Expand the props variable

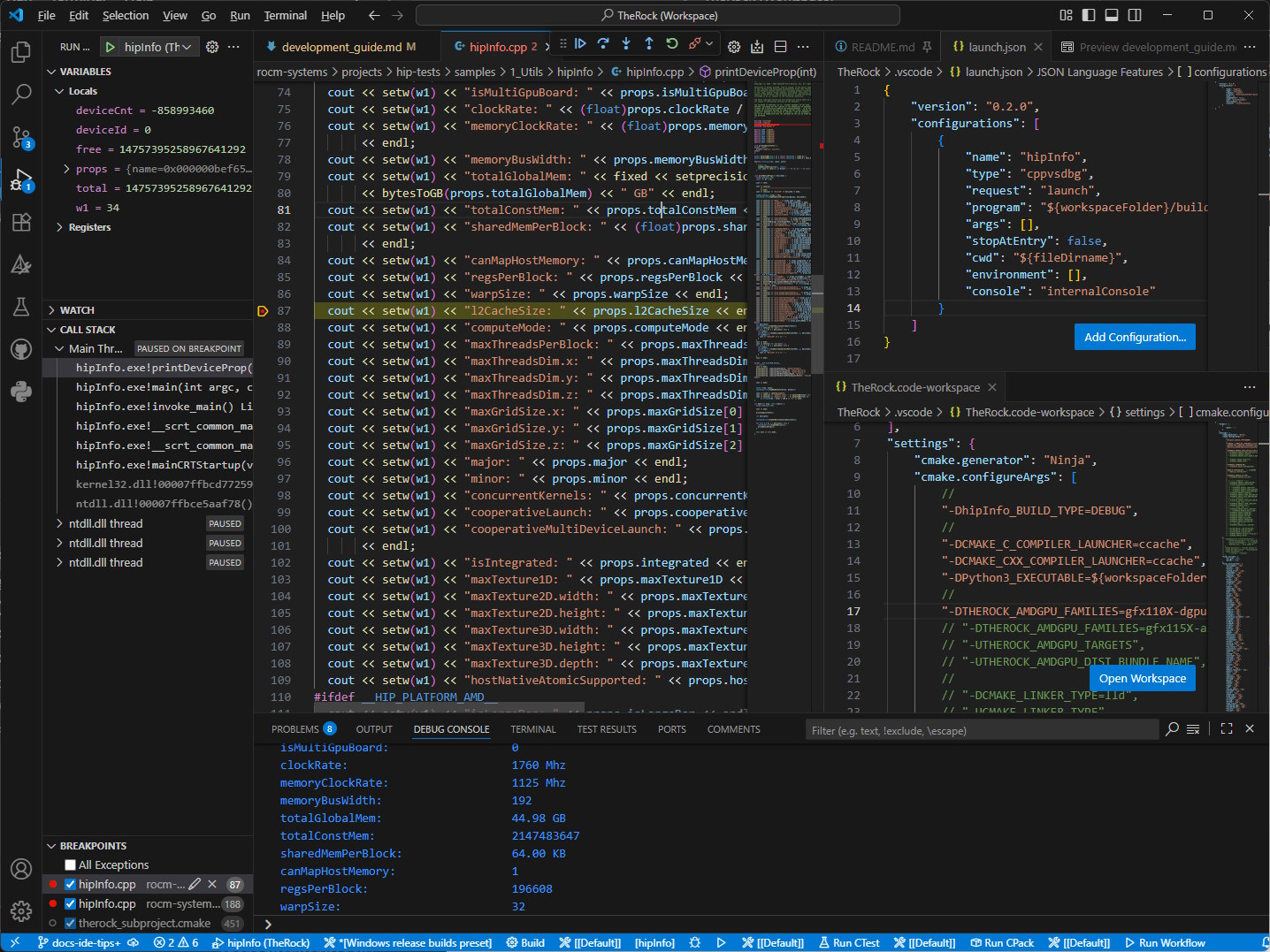[x=66, y=169]
